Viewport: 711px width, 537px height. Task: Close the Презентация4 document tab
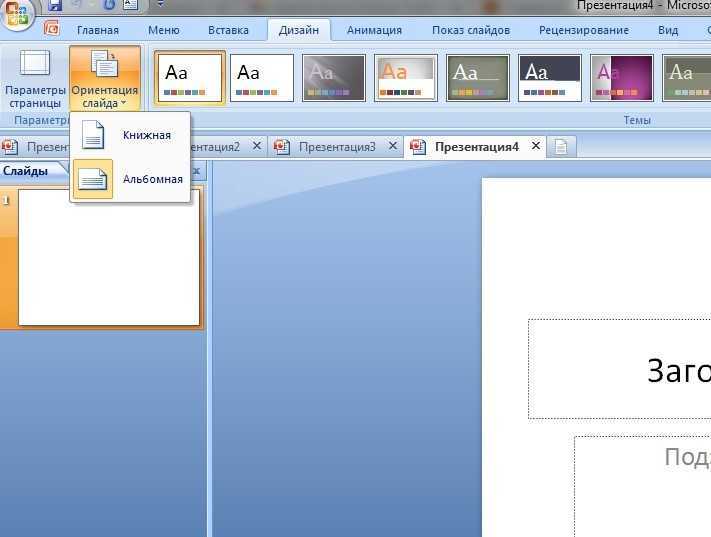(x=536, y=146)
